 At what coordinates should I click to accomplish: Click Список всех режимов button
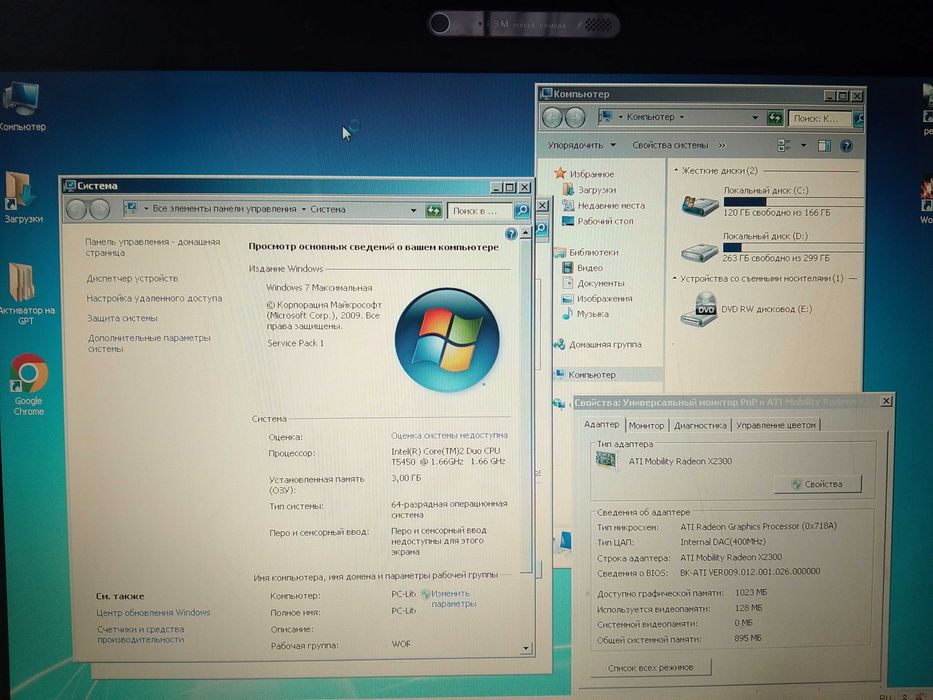650,667
